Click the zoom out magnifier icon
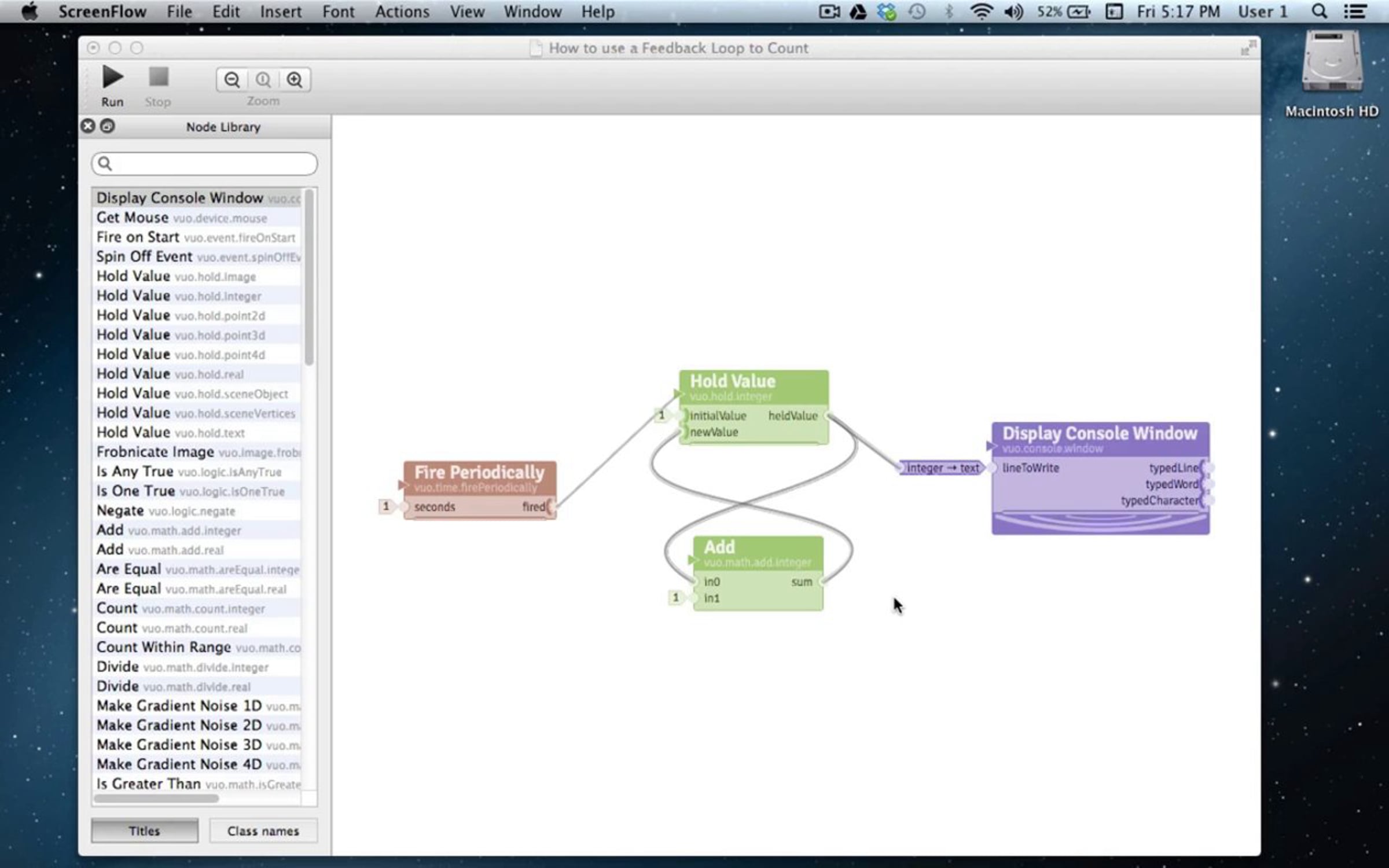The height and width of the screenshot is (868, 1389). coord(232,80)
